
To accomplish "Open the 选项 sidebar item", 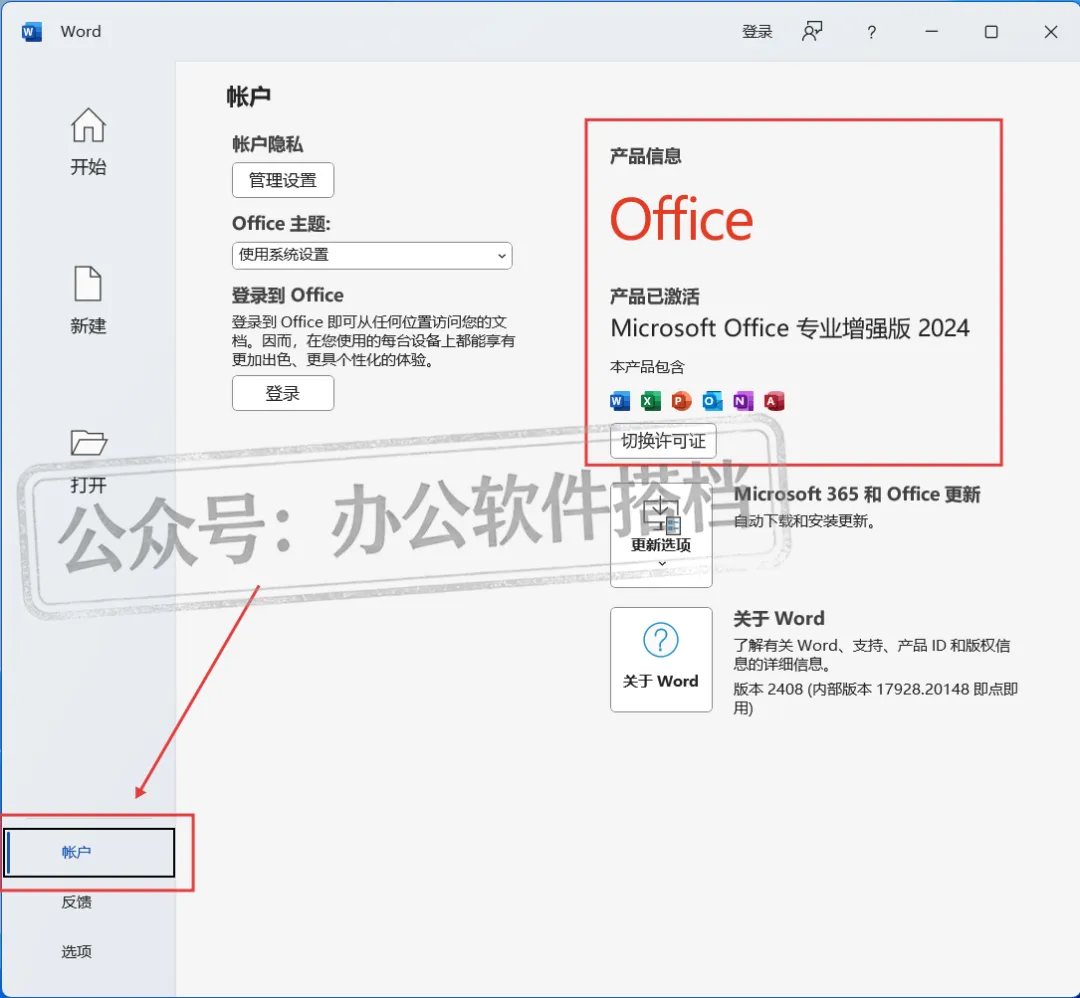I will point(76,952).
